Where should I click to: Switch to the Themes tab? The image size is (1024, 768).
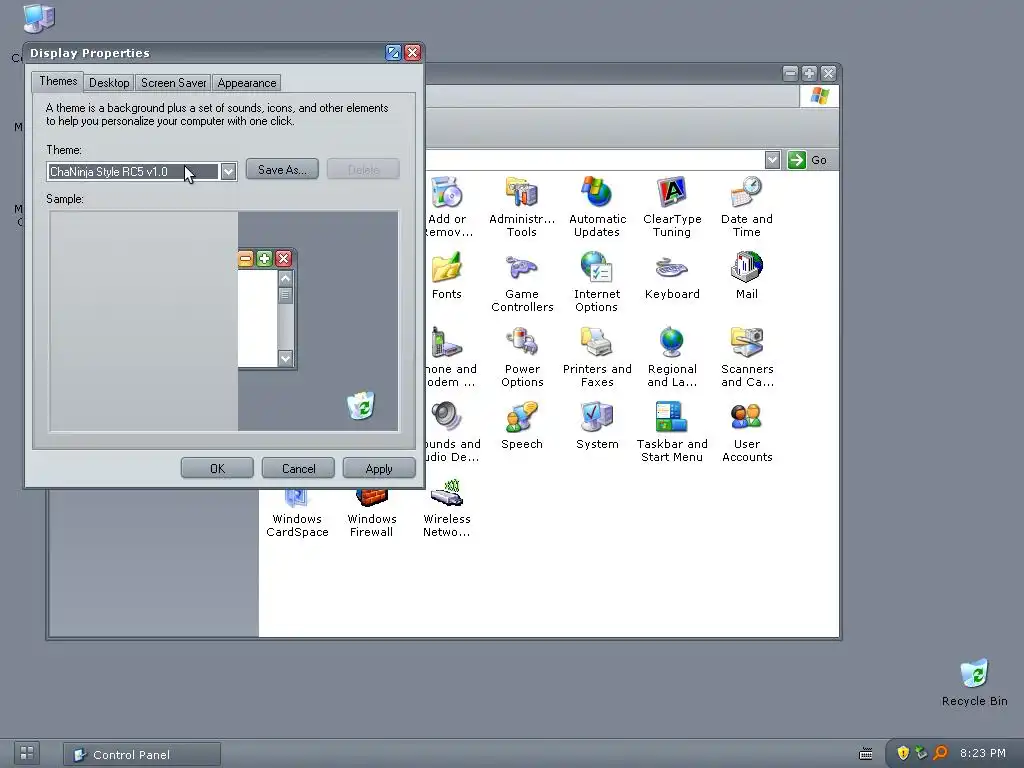(x=57, y=81)
